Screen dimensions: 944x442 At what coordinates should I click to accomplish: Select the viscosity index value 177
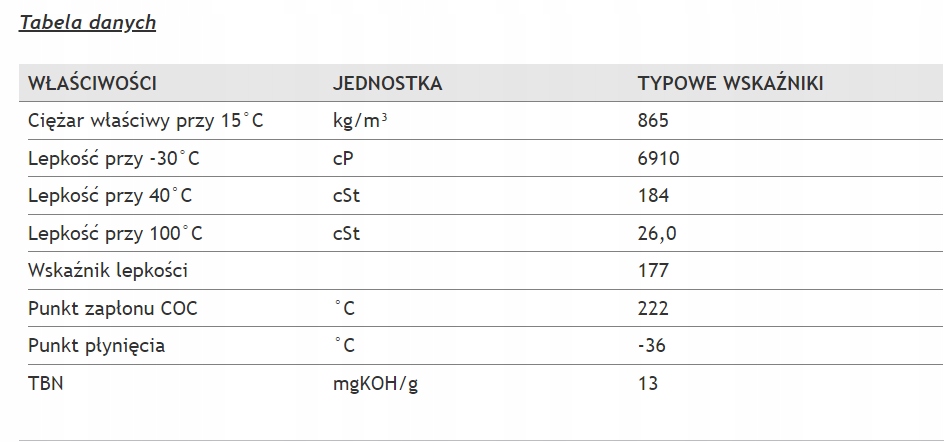[x=652, y=270]
